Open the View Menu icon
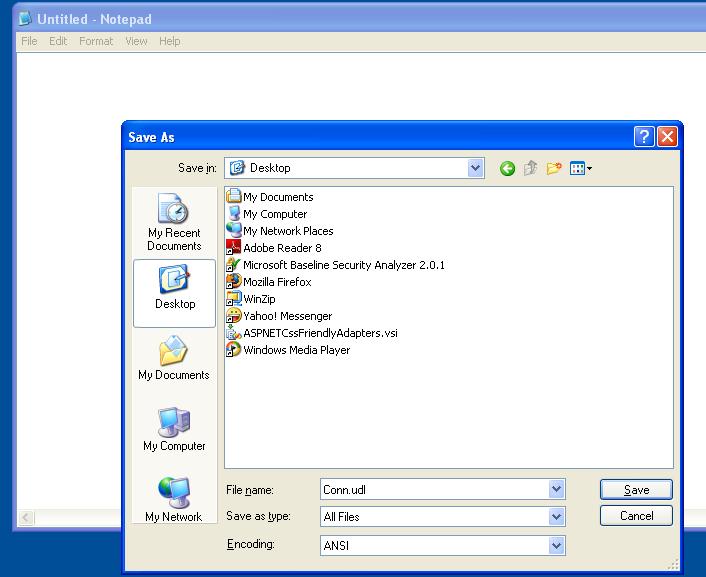706x577 pixels. click(577, 168)
